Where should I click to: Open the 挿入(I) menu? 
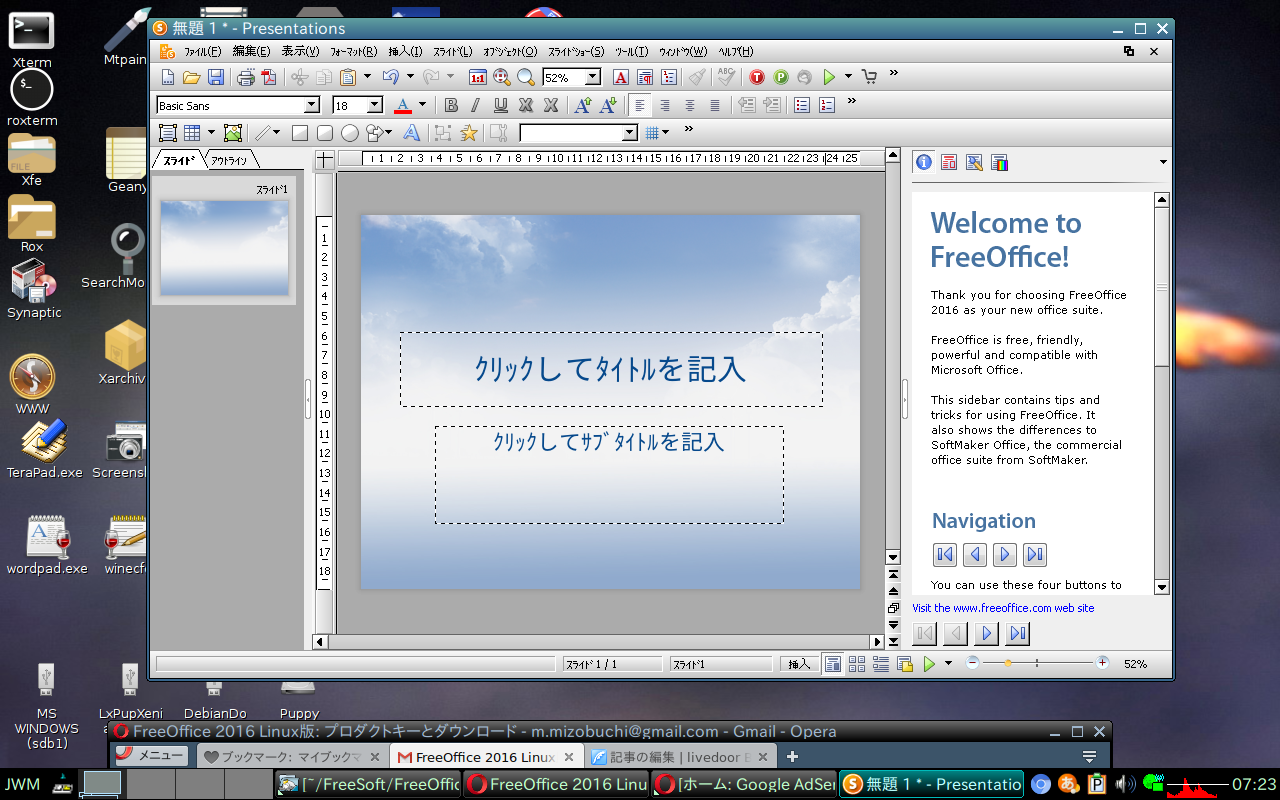point(405,51)
